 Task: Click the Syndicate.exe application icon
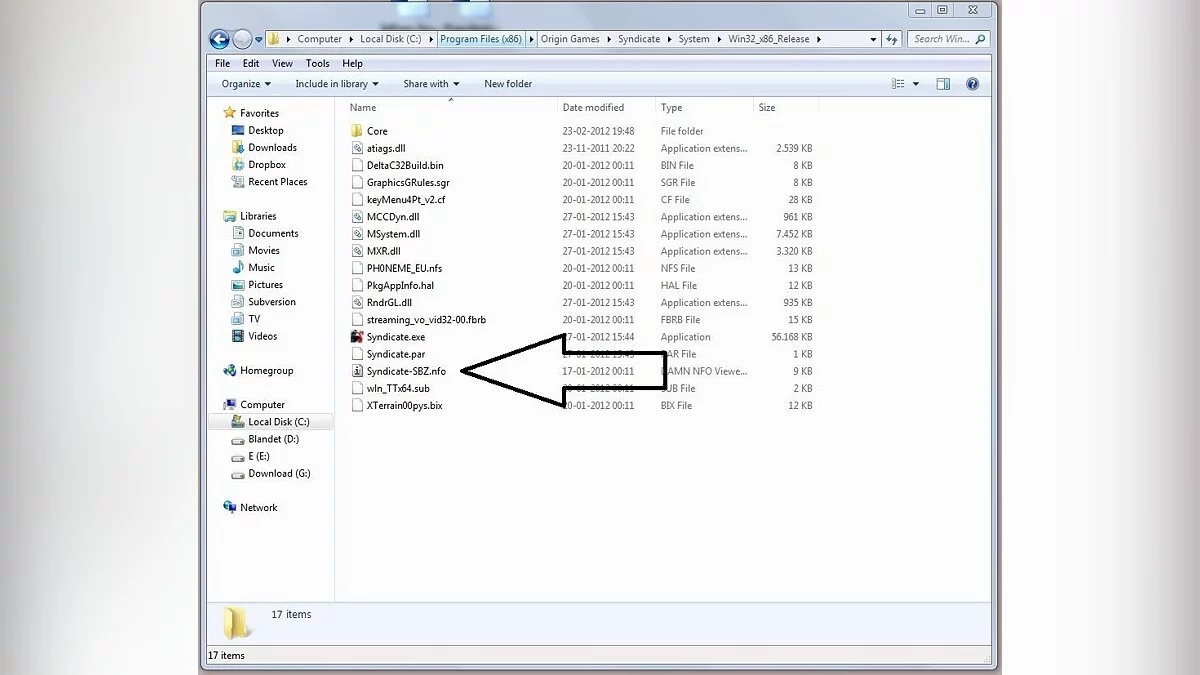358,337
